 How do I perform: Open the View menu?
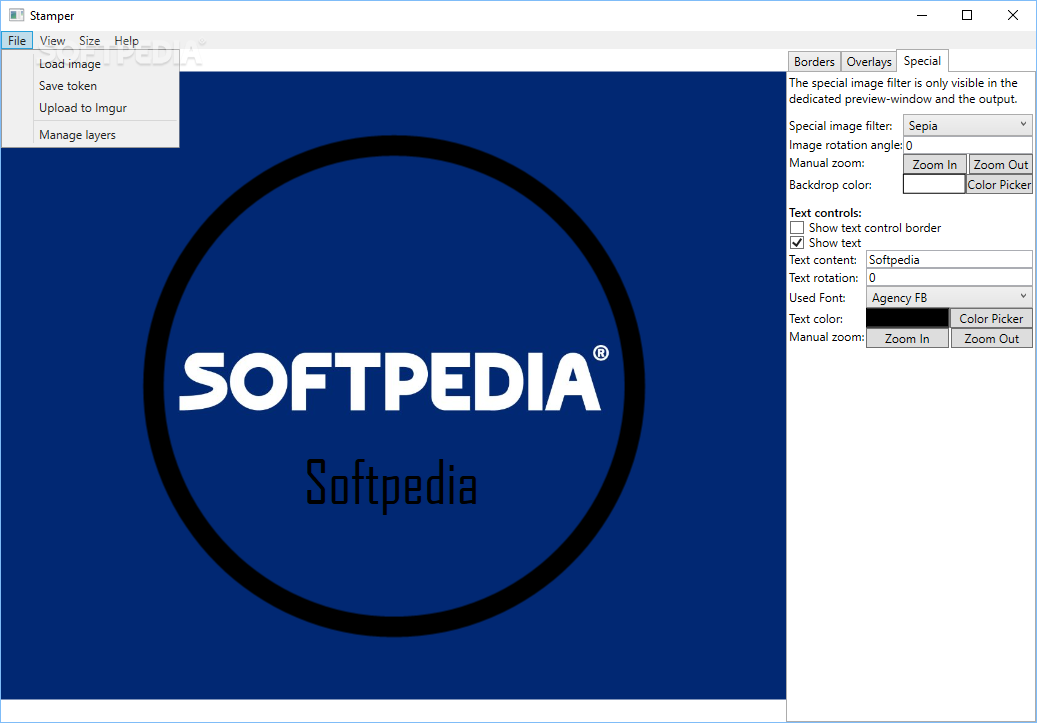52,40
